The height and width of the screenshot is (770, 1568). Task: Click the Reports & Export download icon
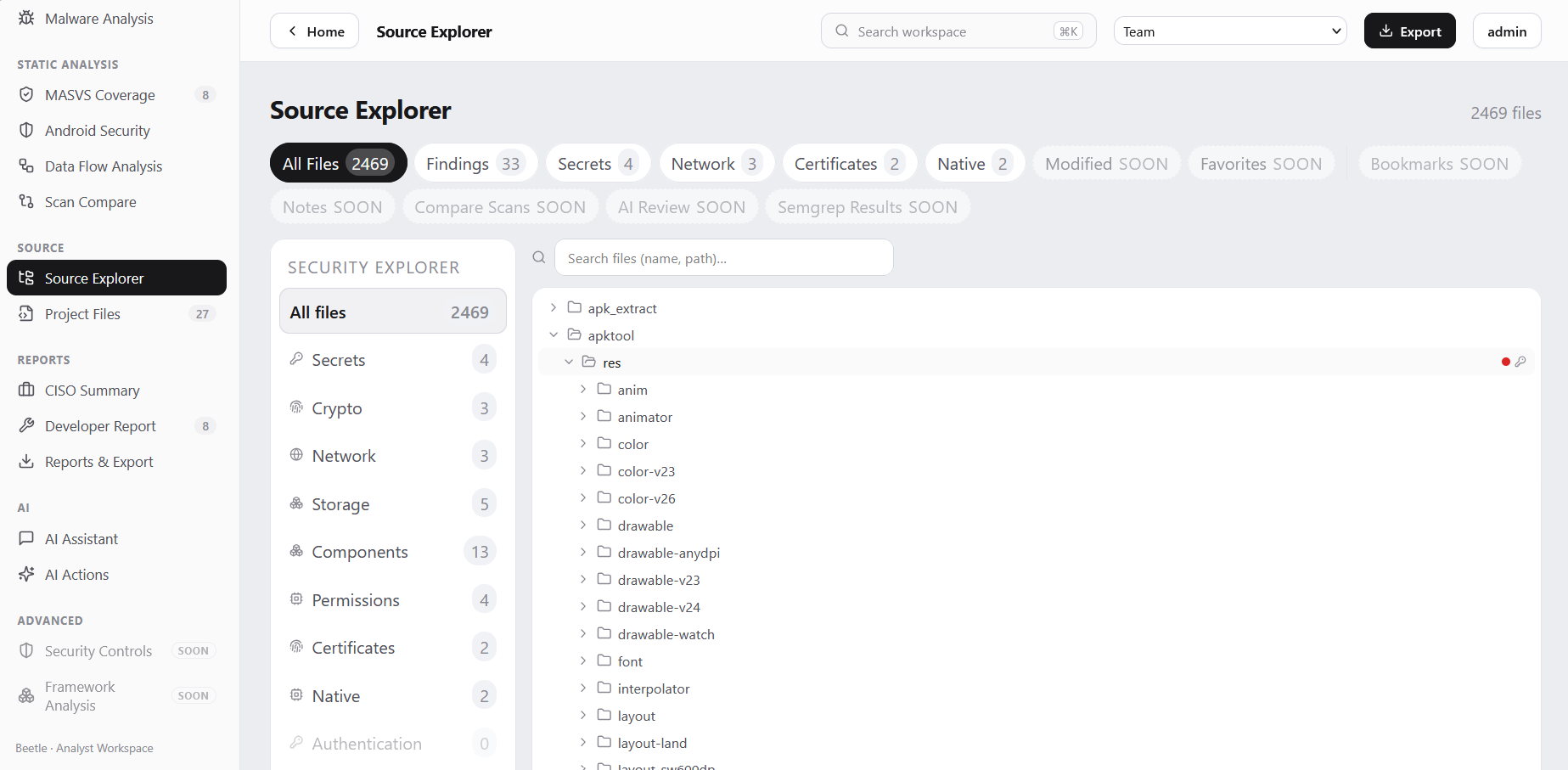coord(26,461)
